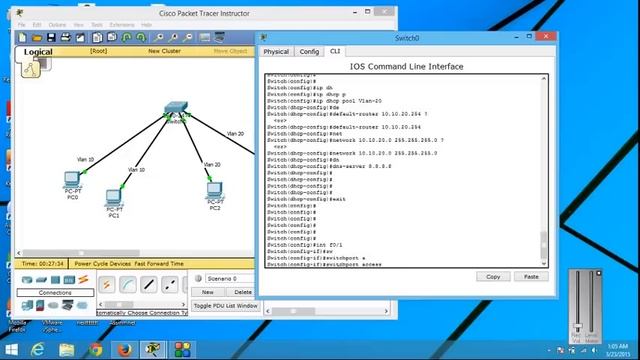The height and width of the screenshot is (360, 640).
Task: Open the Tools menu
Action: (x=97, y=25)
